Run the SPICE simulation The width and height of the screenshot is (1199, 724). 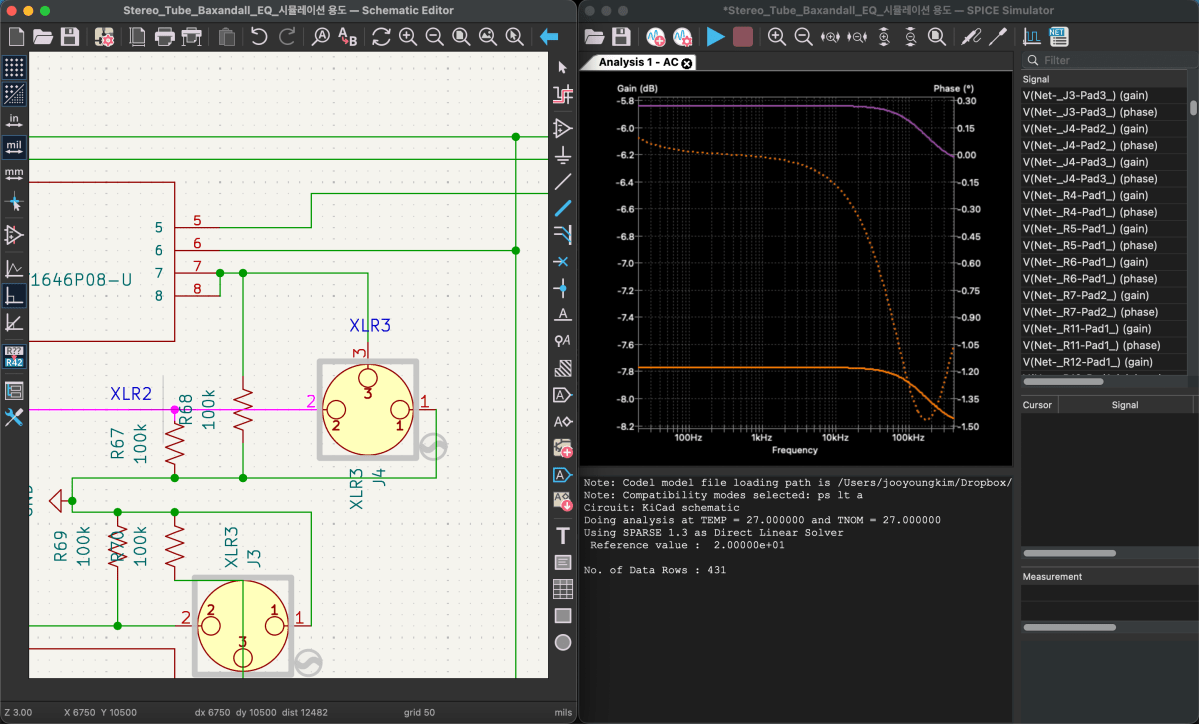tap(715, 36)
